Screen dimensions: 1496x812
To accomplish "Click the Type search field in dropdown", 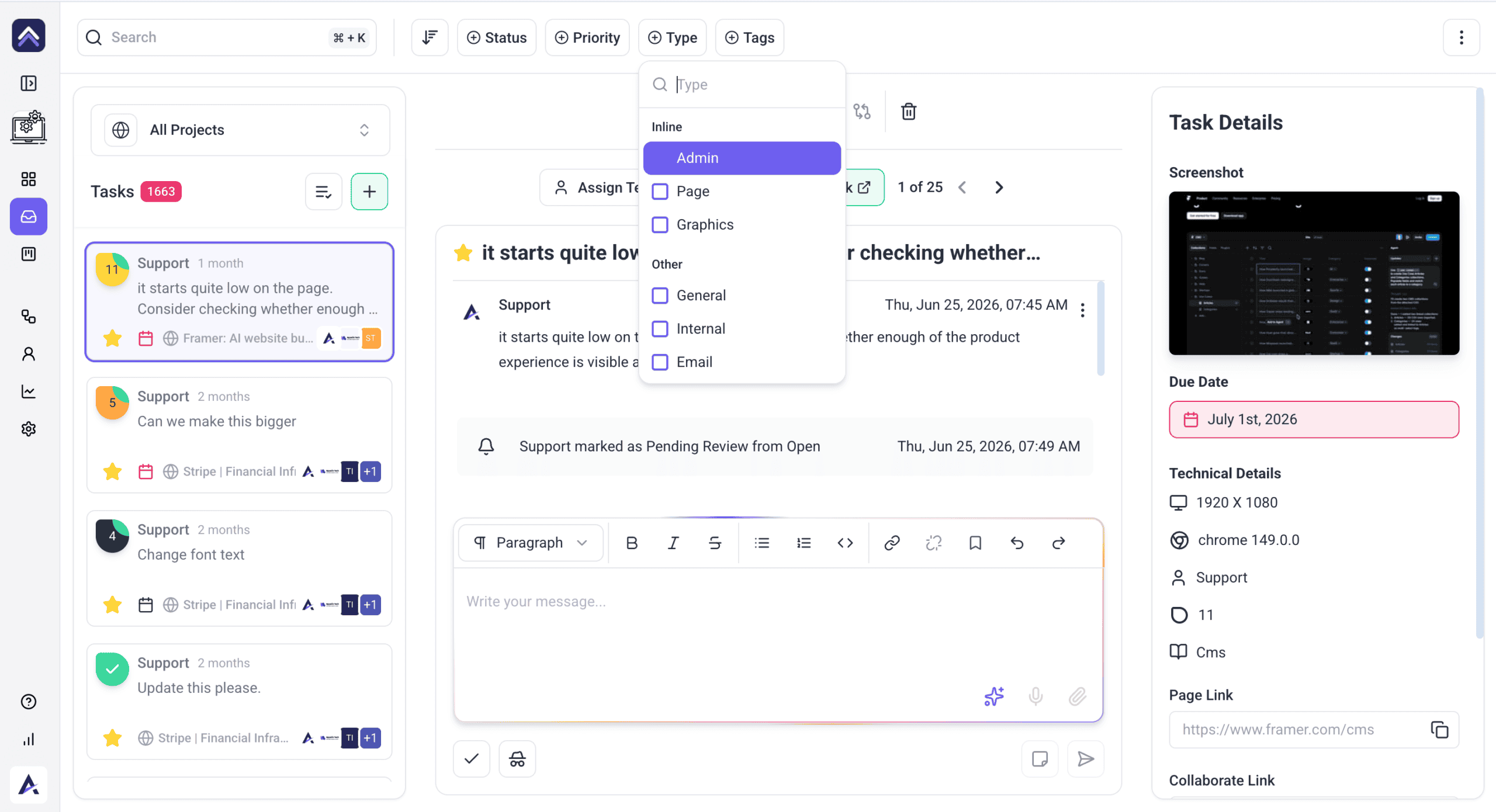I will pos(742,85).
